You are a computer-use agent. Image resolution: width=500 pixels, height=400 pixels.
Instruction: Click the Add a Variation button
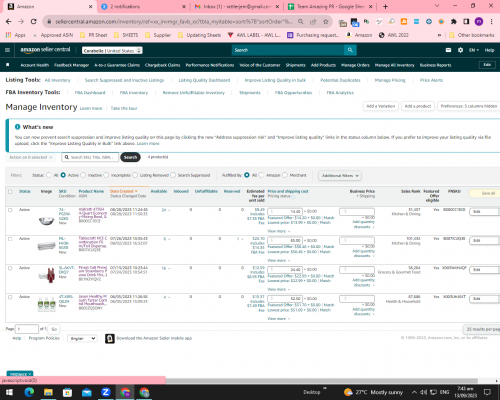[x=380, y=106]
